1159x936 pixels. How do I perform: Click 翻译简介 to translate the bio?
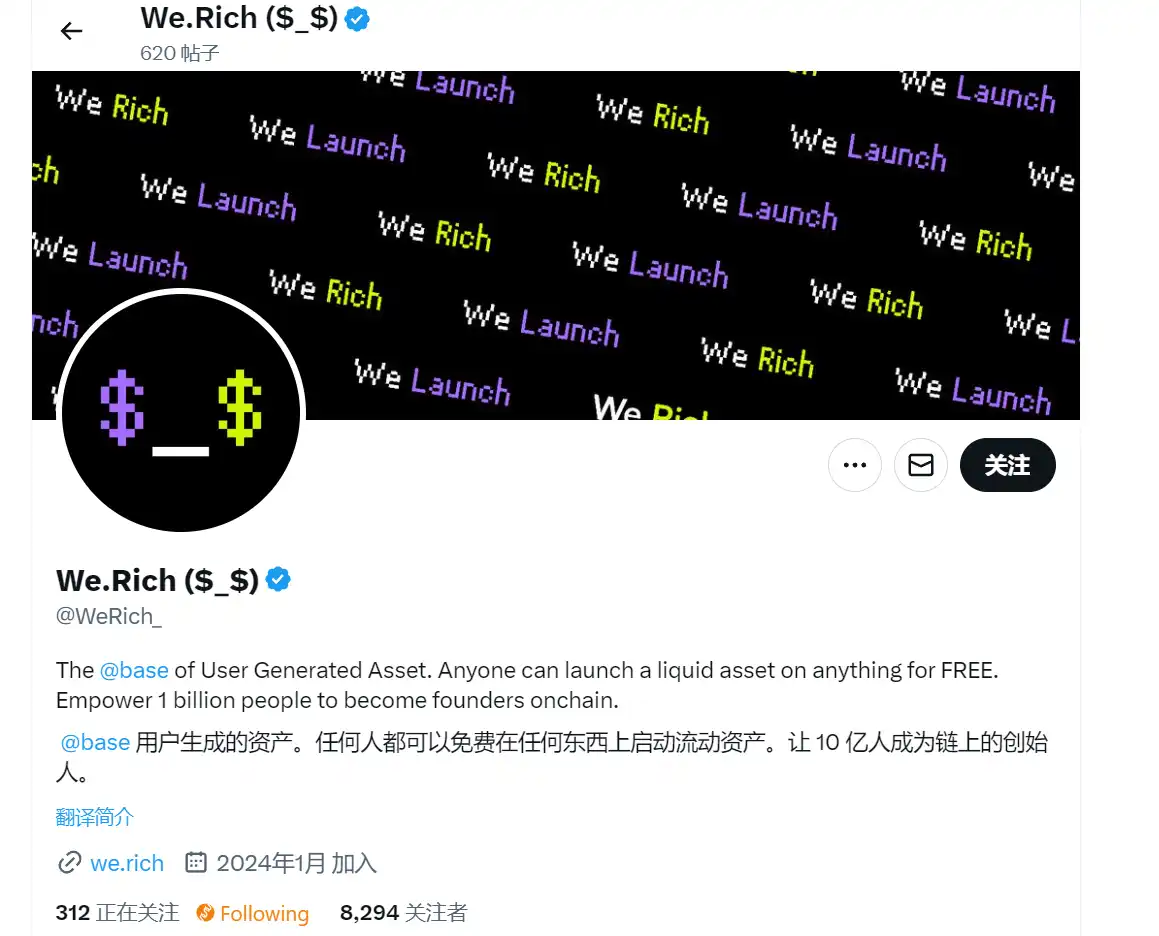[x=95, y=817]
